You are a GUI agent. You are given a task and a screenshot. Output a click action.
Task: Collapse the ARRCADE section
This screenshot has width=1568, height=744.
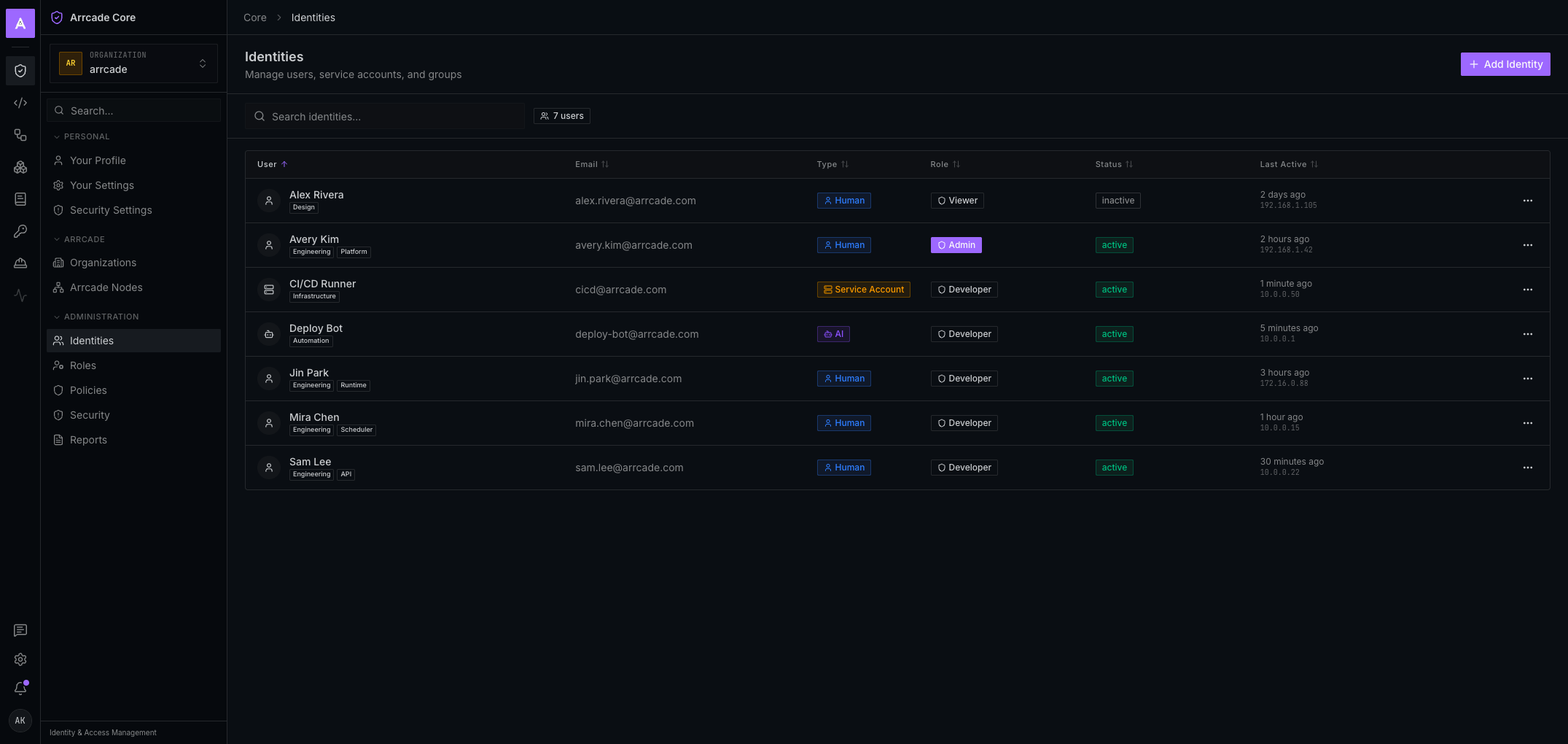tap(79, 239)
